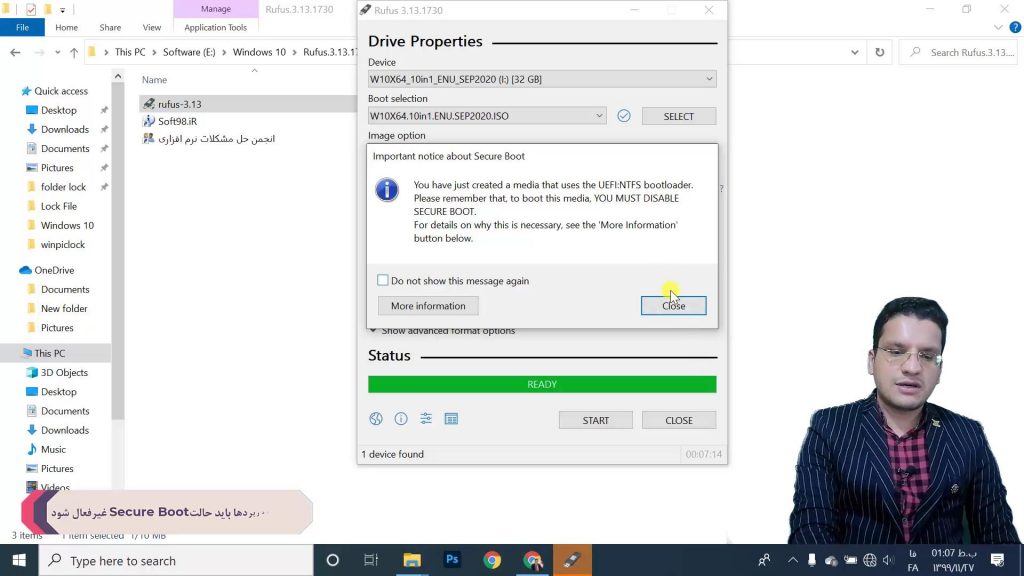1024x576 pixels.
Task: Click the Explorer refresh icon
Action: 880,52
